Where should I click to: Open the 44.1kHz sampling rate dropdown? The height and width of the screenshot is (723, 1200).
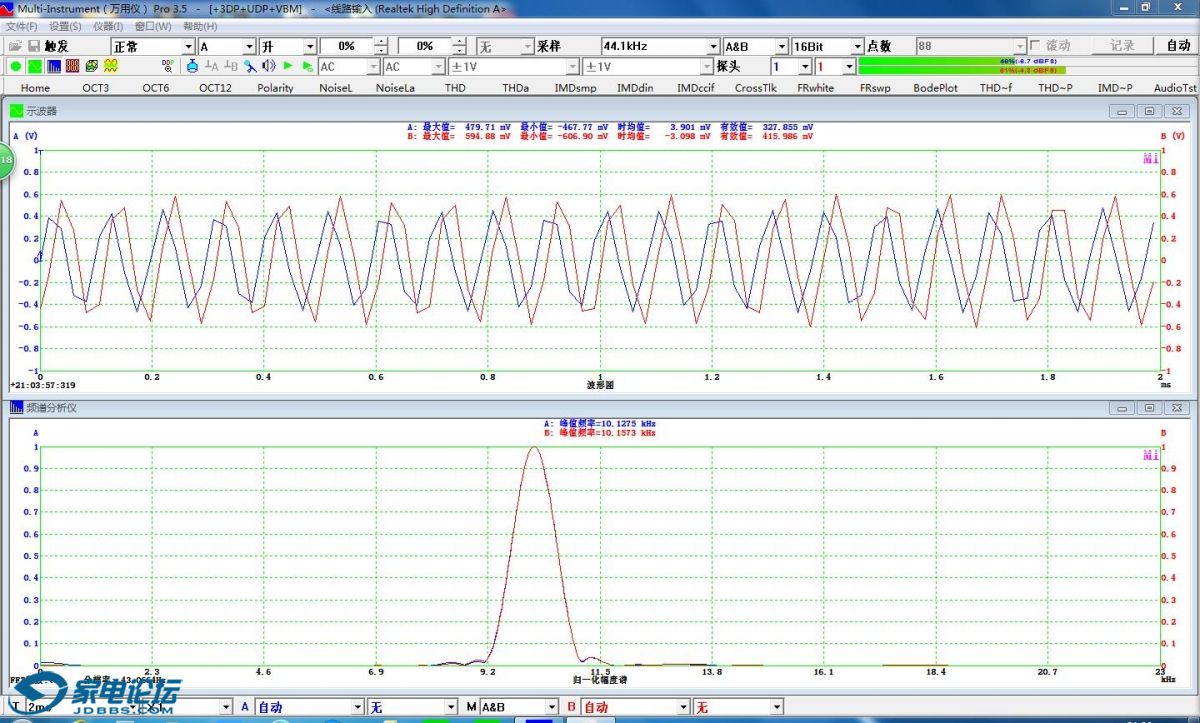(x=713, y=46)
